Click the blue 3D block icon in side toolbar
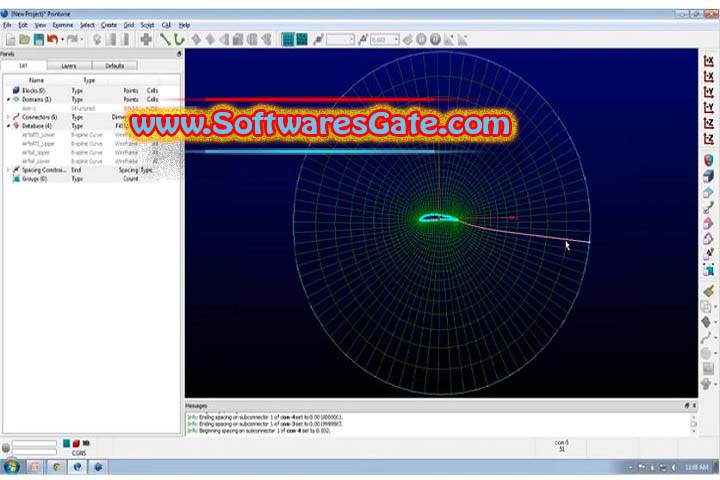This screenshot has height=480, width=720. point(709,176)
